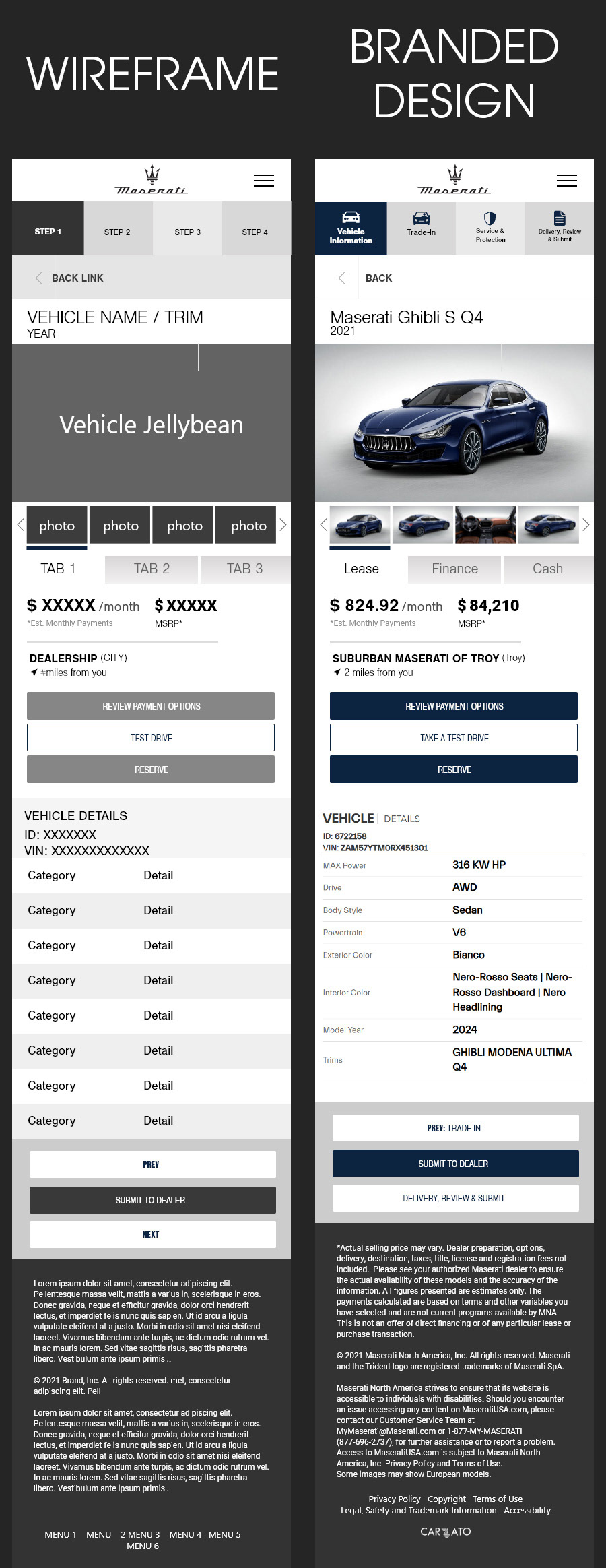The height and width of the screenshot is (1568, 606).
Task: Switch to the Finance tab
Action: [x=454, y=569]
